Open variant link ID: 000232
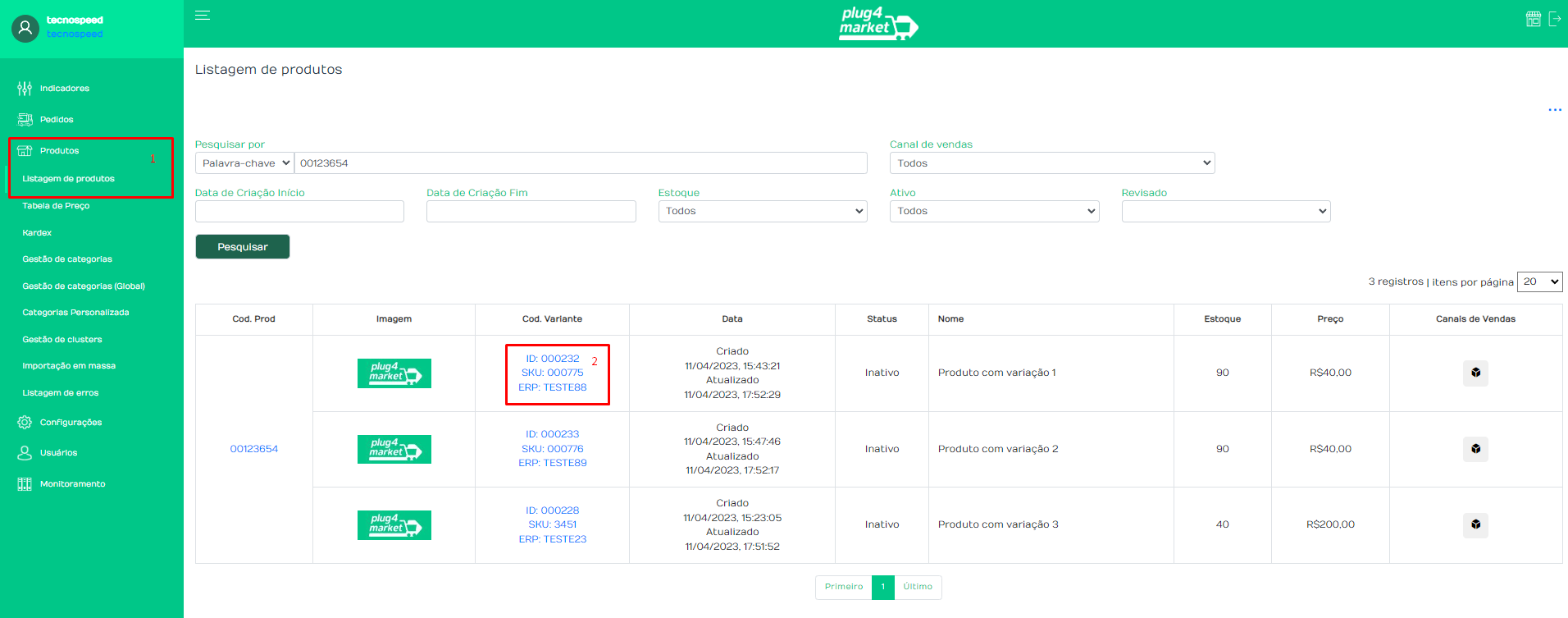The width and height of the screenshot is (1568, 618). point(553,359)
